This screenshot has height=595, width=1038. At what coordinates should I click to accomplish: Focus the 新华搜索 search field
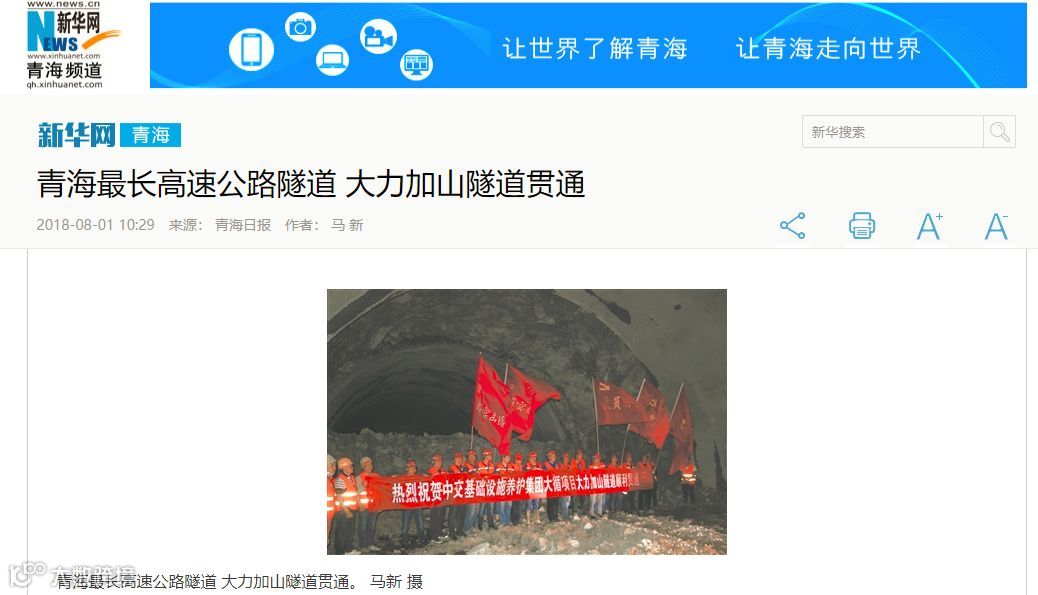click(x=892, y=132)
